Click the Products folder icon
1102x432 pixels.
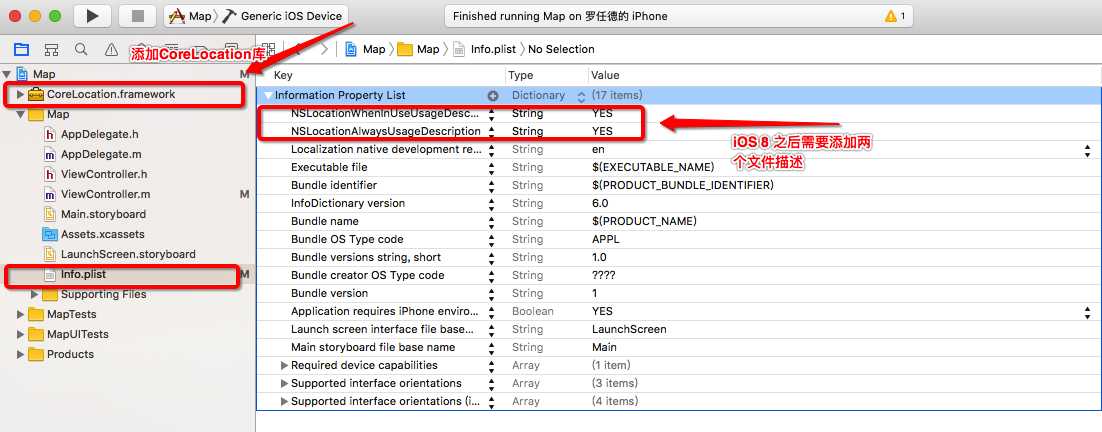click(x=37, y=354)
